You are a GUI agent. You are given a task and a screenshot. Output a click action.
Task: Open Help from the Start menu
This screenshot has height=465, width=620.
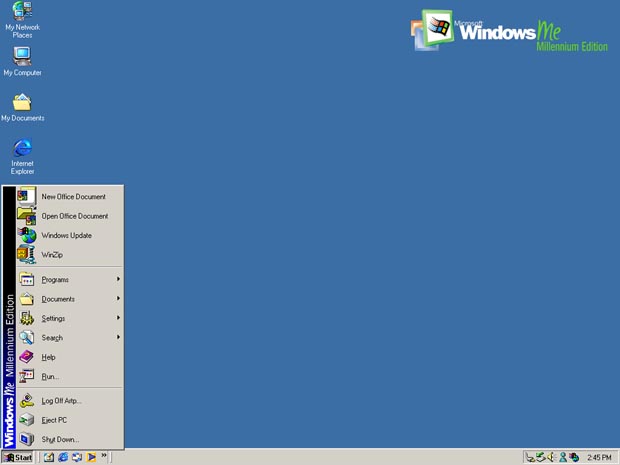70,357
